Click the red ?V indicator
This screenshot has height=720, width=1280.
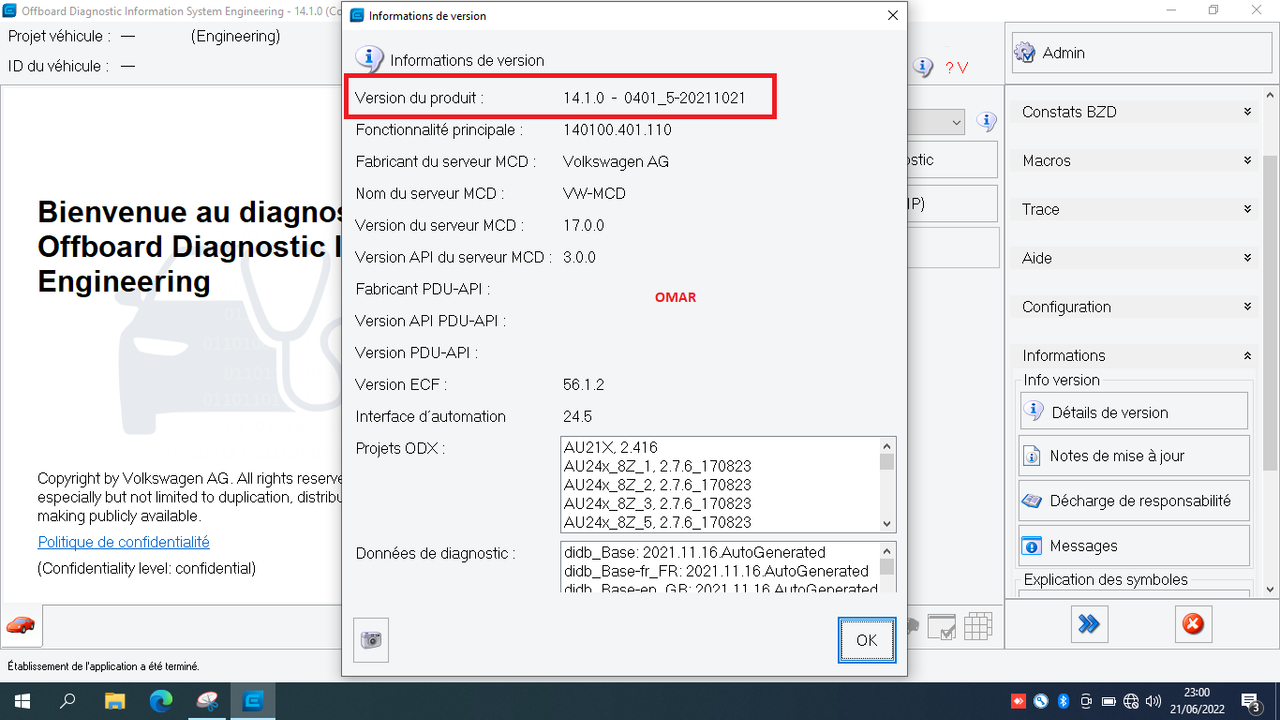(x=956, y=68)
